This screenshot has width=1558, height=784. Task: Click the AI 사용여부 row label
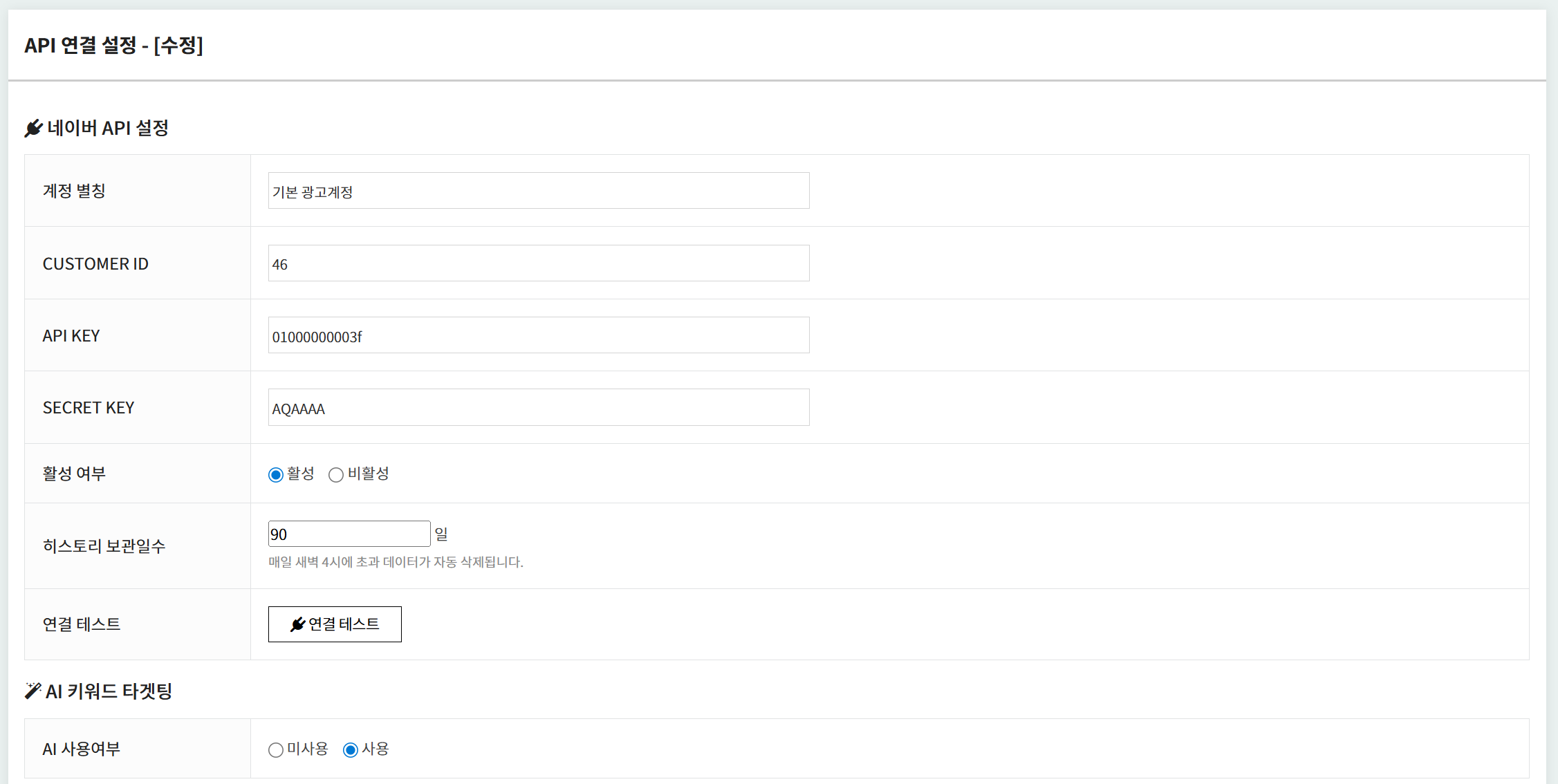(x=82, y=749)
